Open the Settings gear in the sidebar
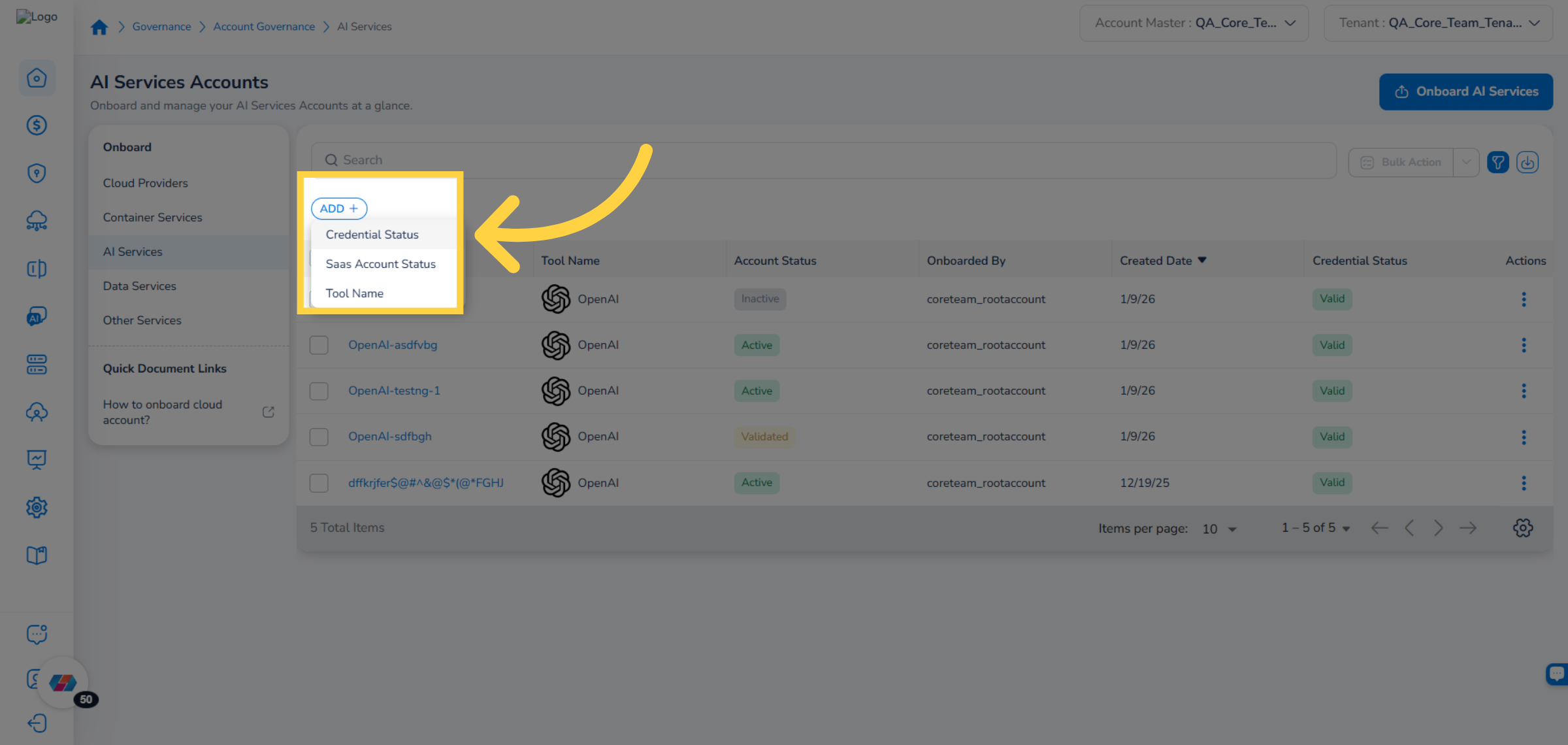 37,507
